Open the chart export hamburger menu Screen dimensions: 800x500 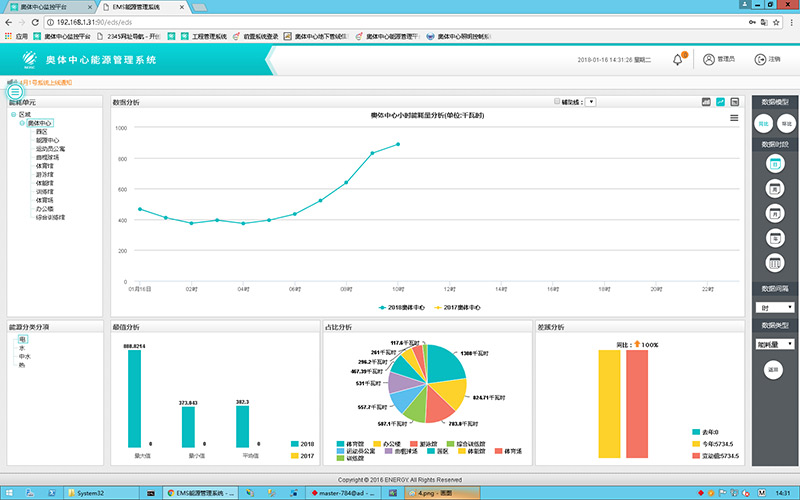click(x=735, y=118)
